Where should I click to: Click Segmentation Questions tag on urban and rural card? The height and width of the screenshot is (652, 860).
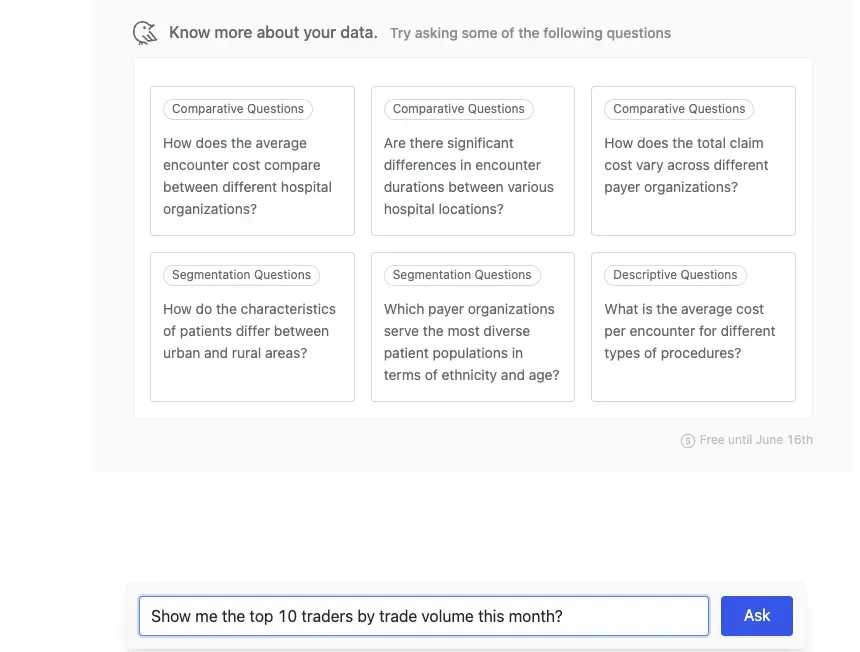241,275
